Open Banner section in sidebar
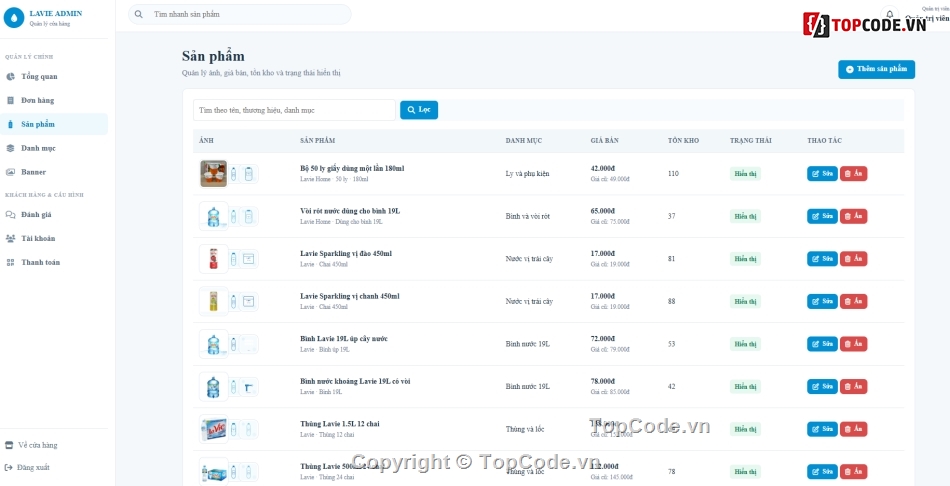Screen dimensions: 950x486 click(54, 171)
